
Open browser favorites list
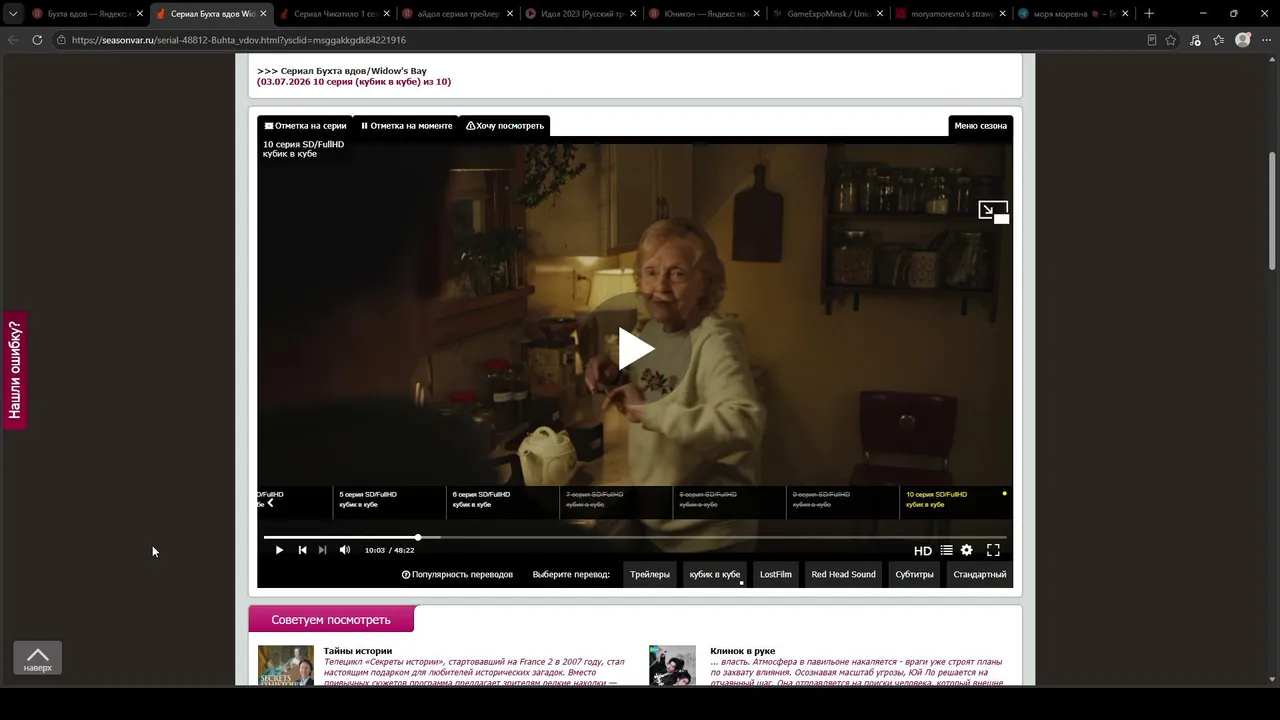[1218, 40]
